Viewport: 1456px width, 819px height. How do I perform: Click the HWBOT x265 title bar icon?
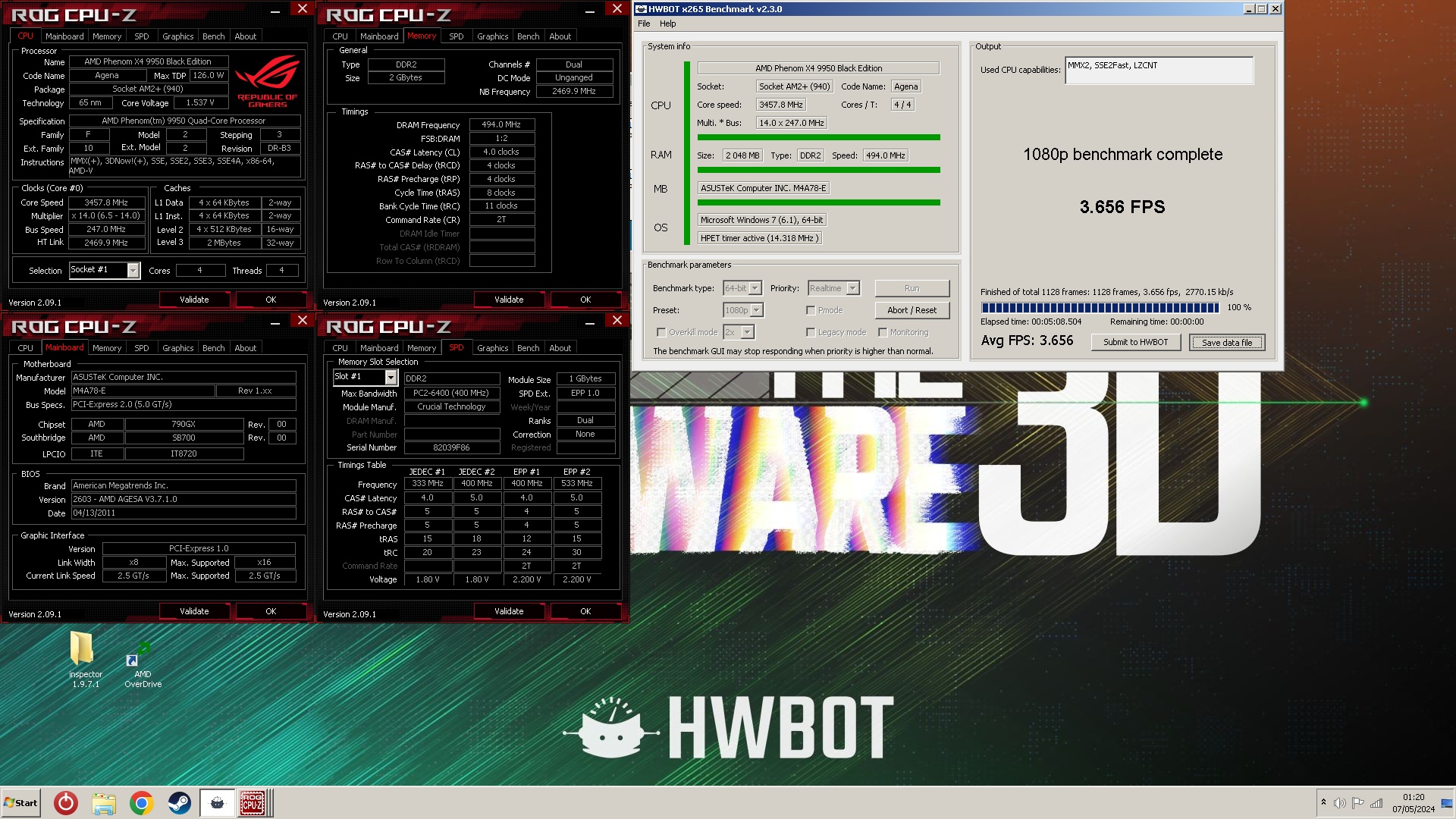[x=642, y=9]
